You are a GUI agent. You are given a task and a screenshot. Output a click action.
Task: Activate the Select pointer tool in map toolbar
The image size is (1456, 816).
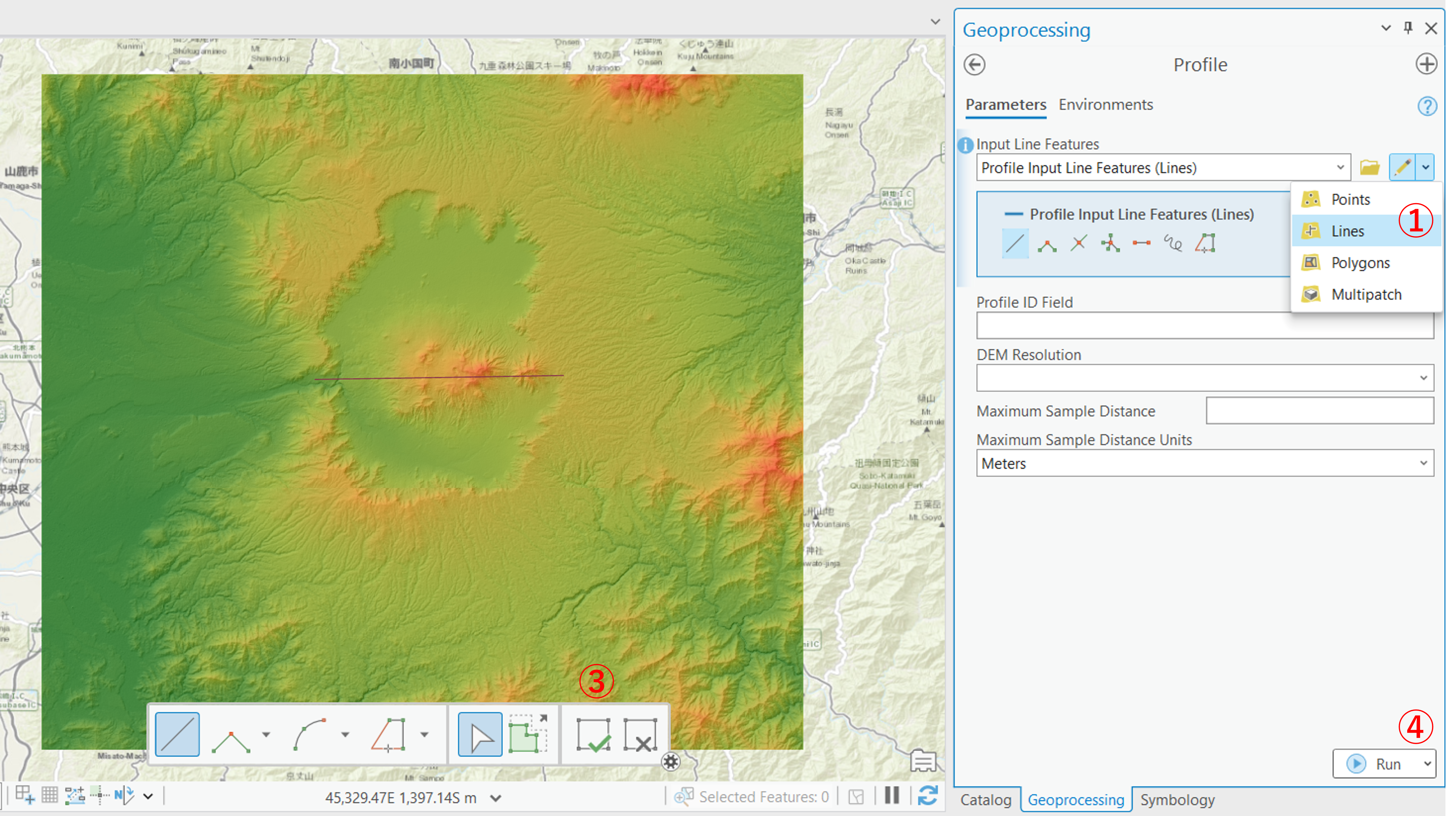pyautogui.click(x=480, y=735)
